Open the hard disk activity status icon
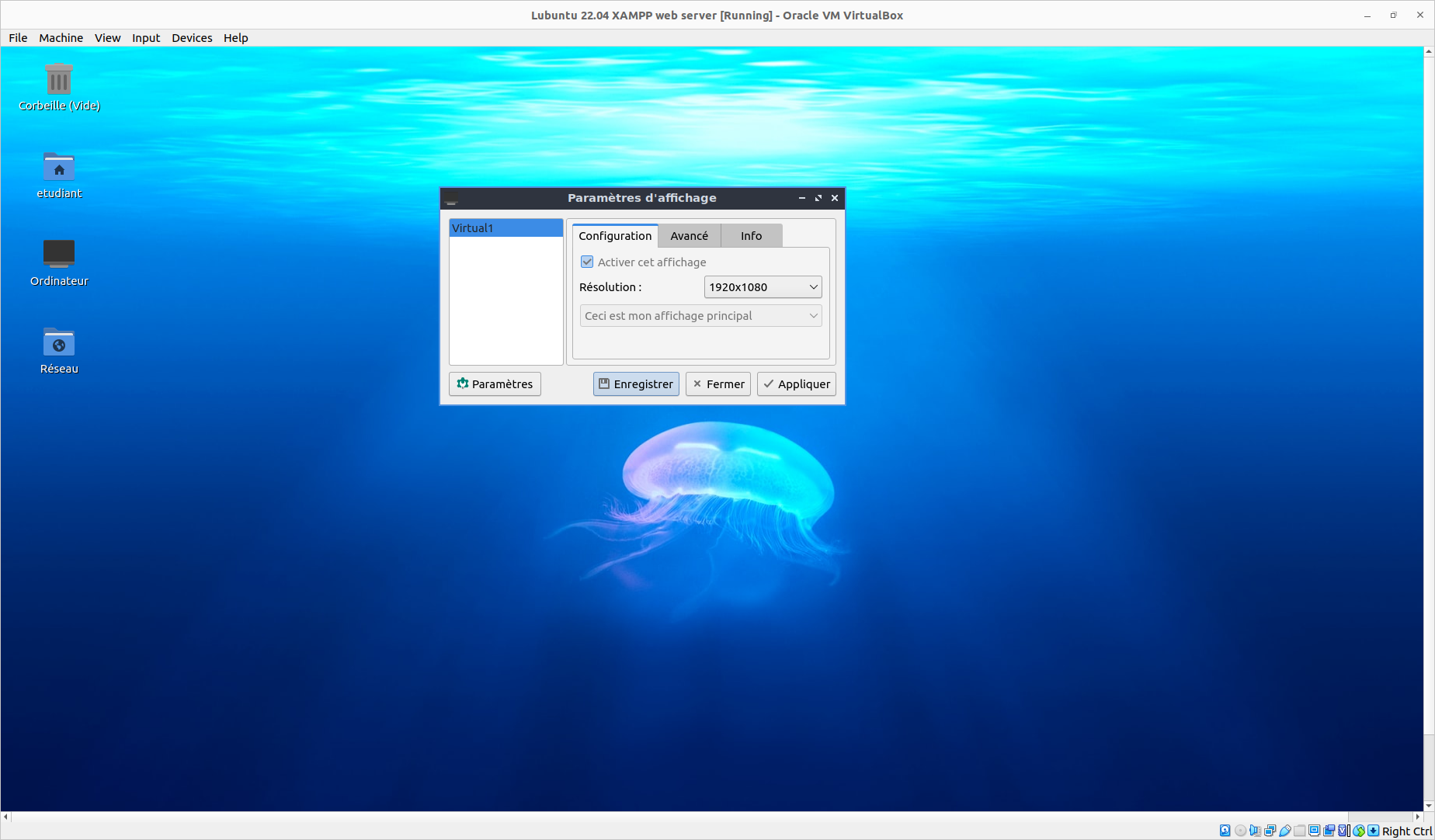Image resolution: width=1435 pixels, height=840 pixels. pyautogui.click(x=1225, y=831)
